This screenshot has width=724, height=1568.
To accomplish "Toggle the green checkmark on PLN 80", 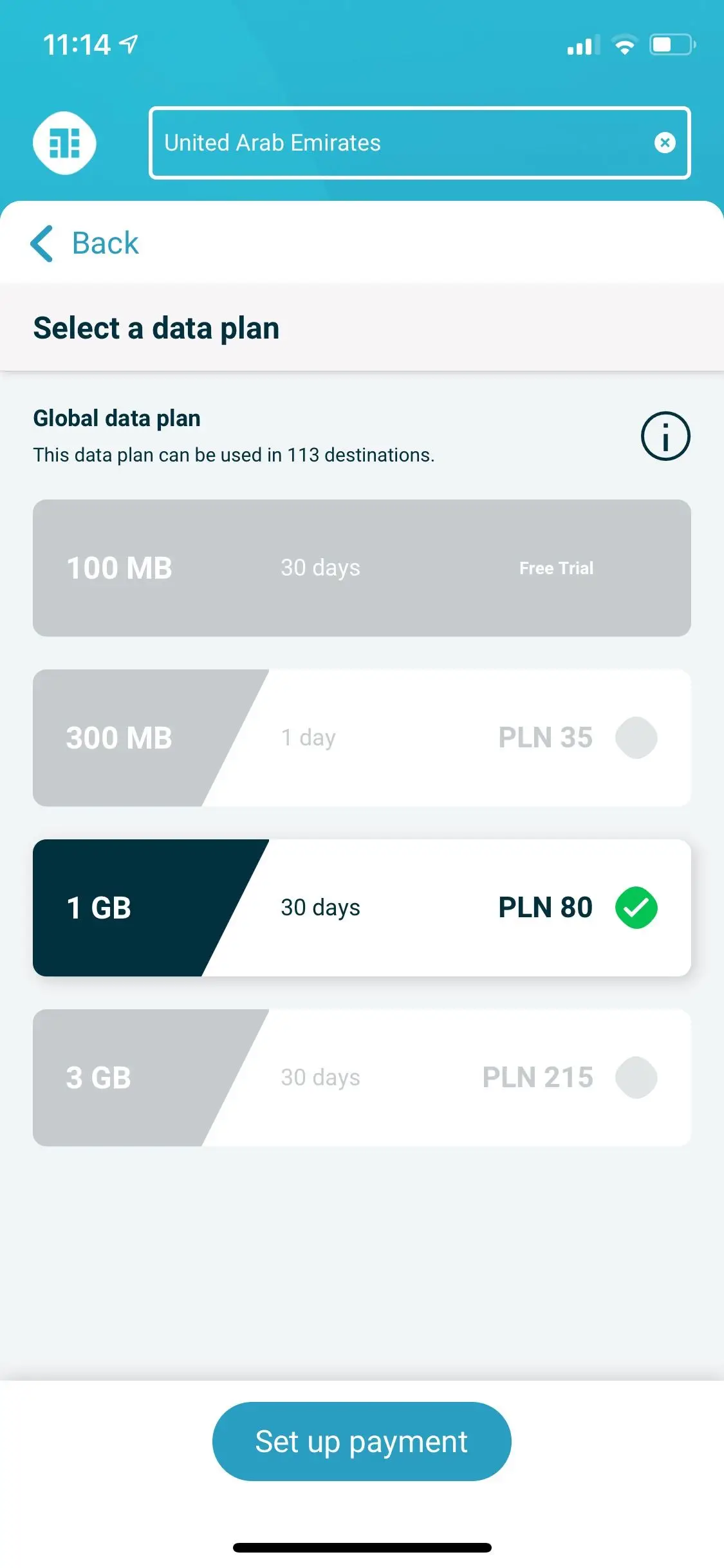I will 636,908.
